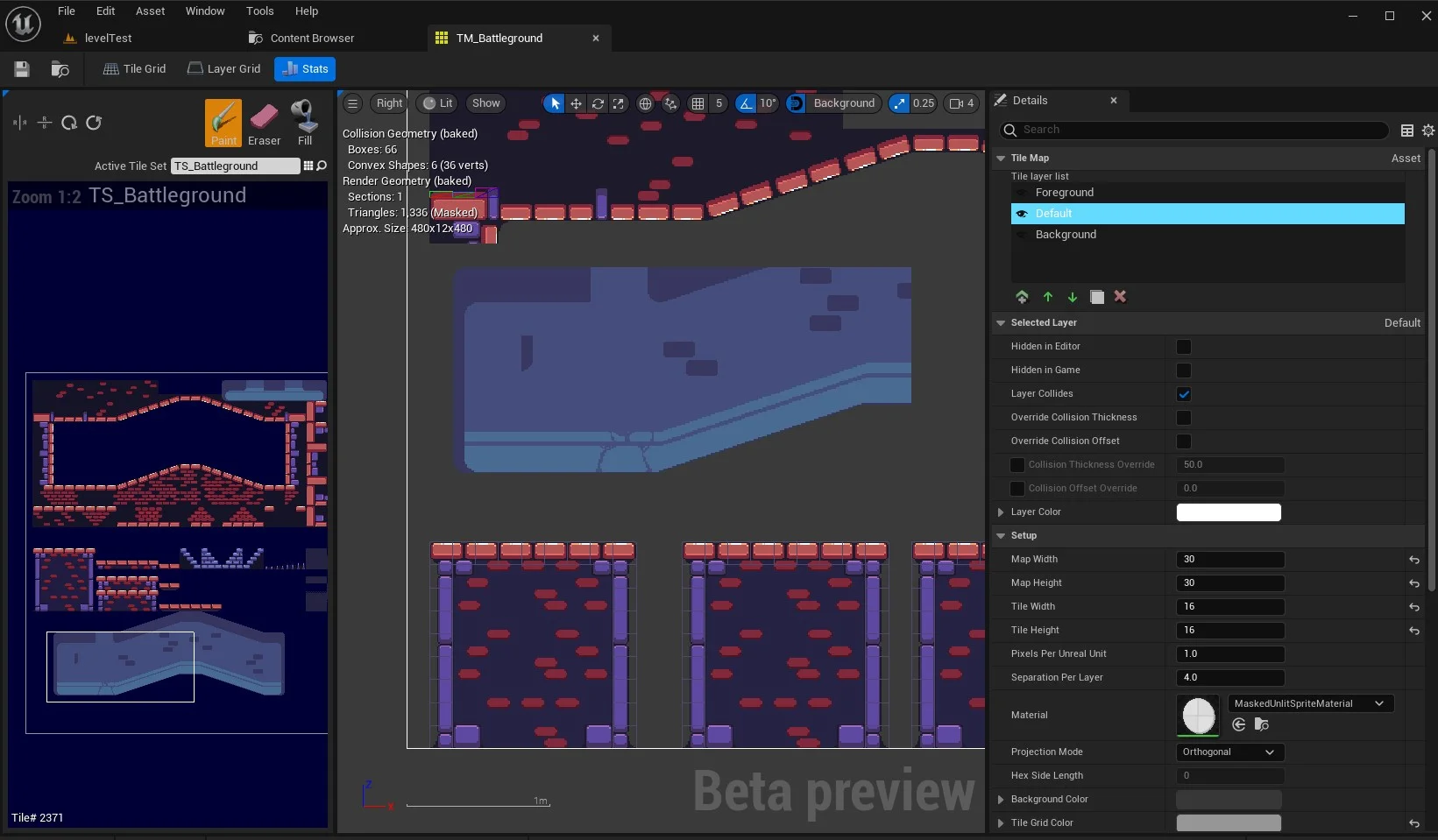Image resolution: width=1438 pixels, height=840 pixels.
Task: Activate the translate mode in viewport
Action: (576, 103)
